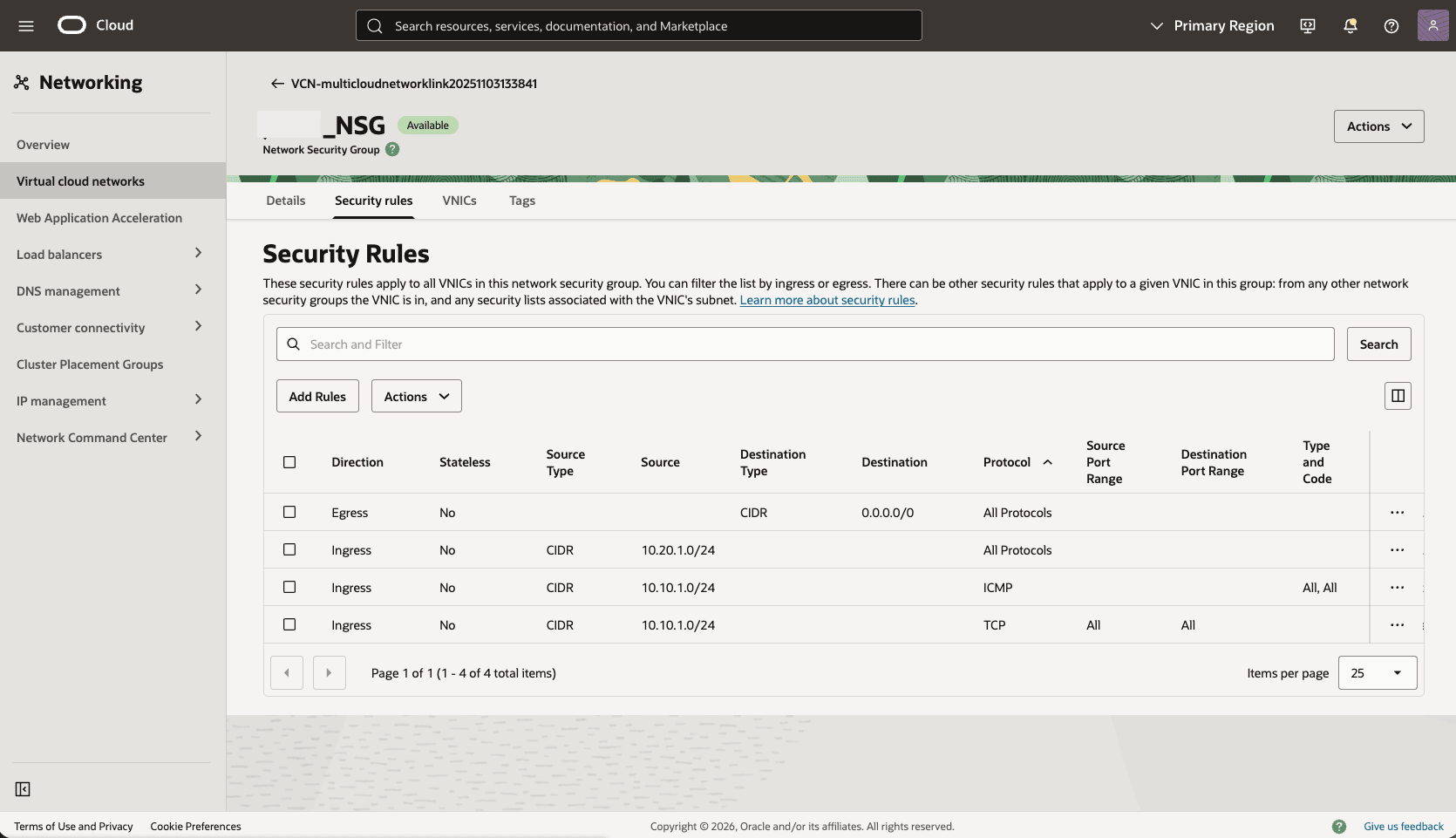
Task: Collapse the sidebar with the bottom-left icon
Action: tap(23, 789)
